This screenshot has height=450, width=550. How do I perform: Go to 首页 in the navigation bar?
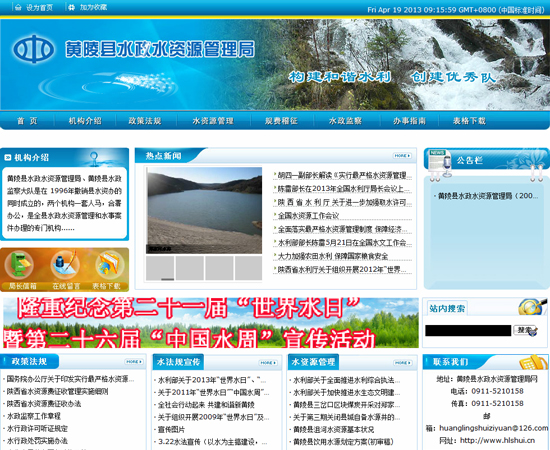[x=27, y=121]
